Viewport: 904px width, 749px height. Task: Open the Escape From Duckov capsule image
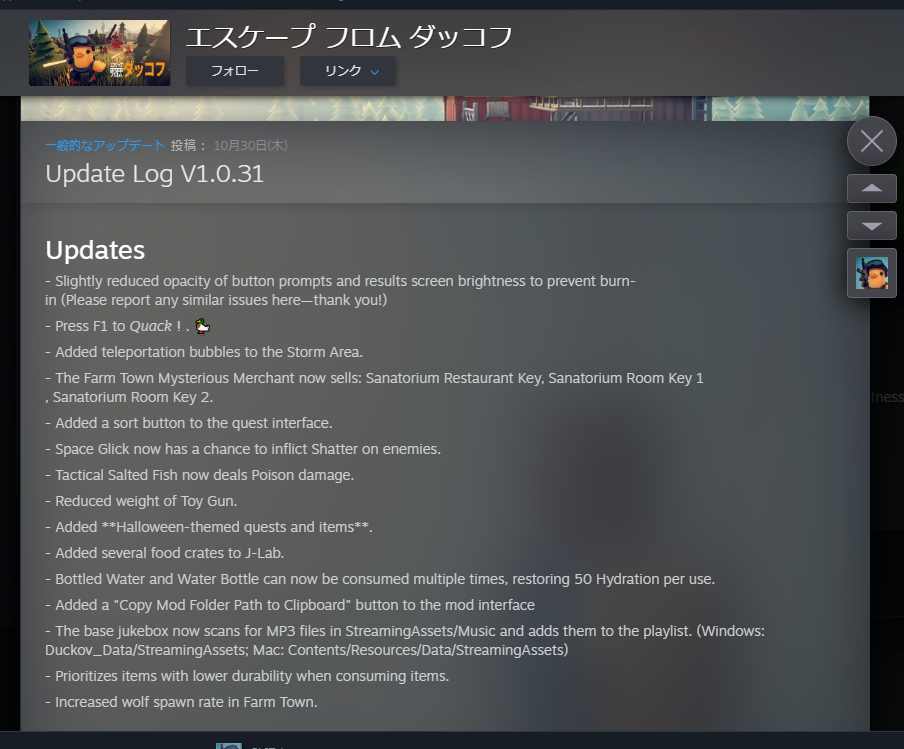(99, 53)
